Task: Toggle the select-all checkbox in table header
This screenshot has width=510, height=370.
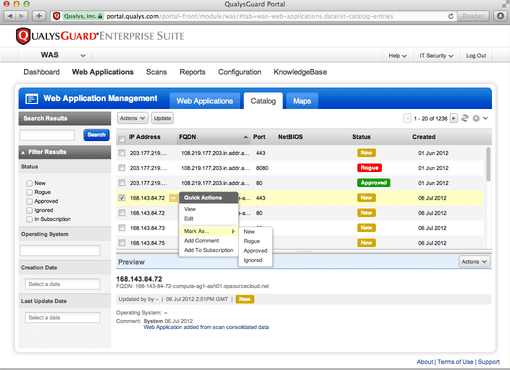Action: 122,139
